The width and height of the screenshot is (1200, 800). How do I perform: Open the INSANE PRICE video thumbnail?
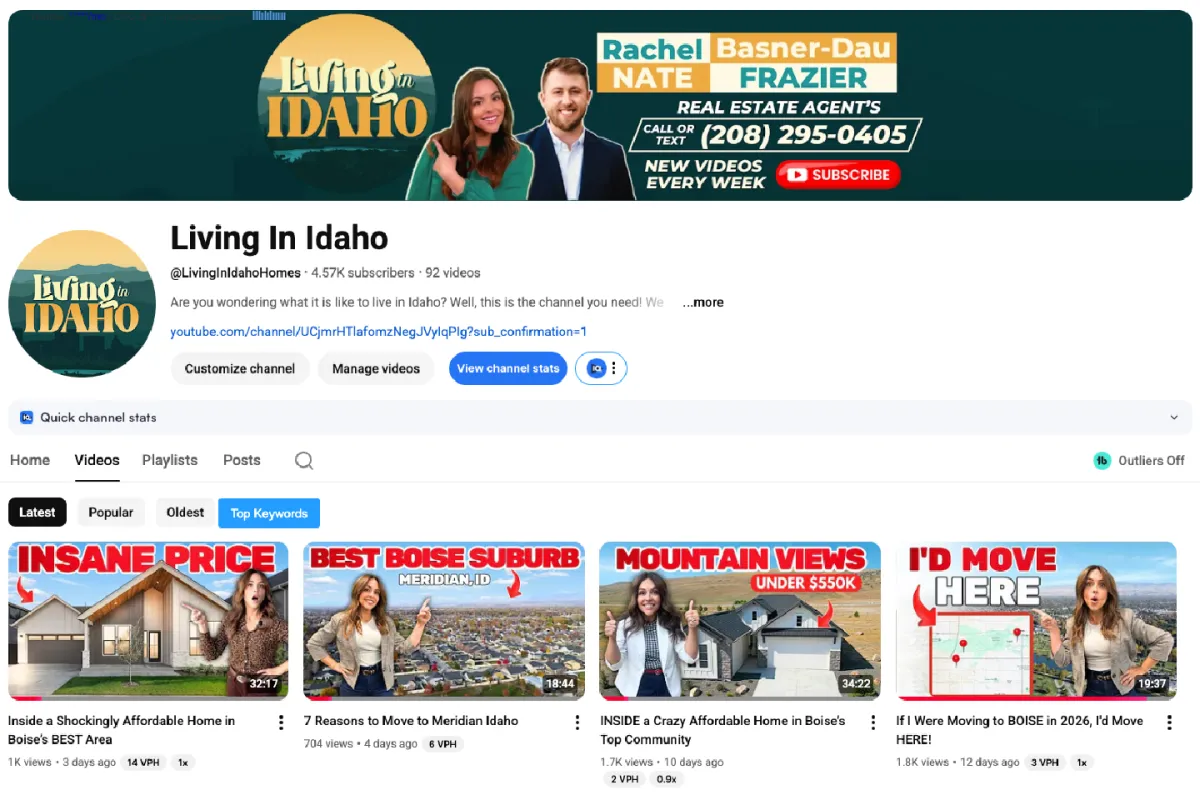click(x=148, y=621)
